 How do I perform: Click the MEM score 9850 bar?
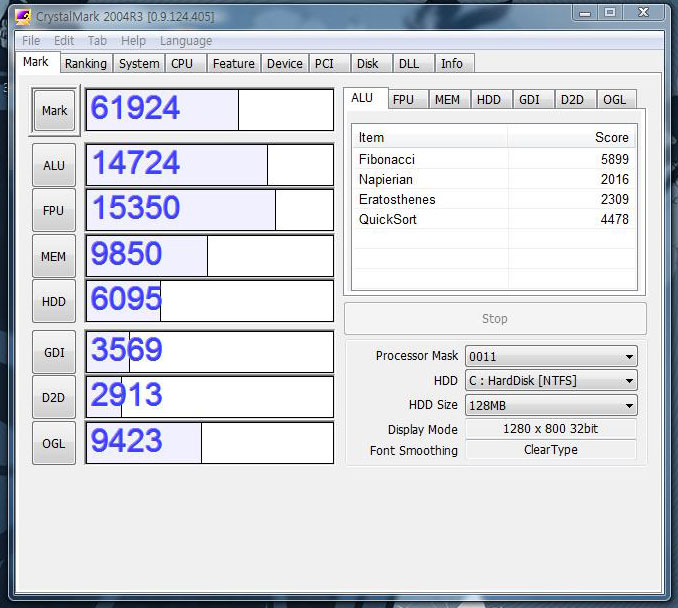click(x=210, y=256)
